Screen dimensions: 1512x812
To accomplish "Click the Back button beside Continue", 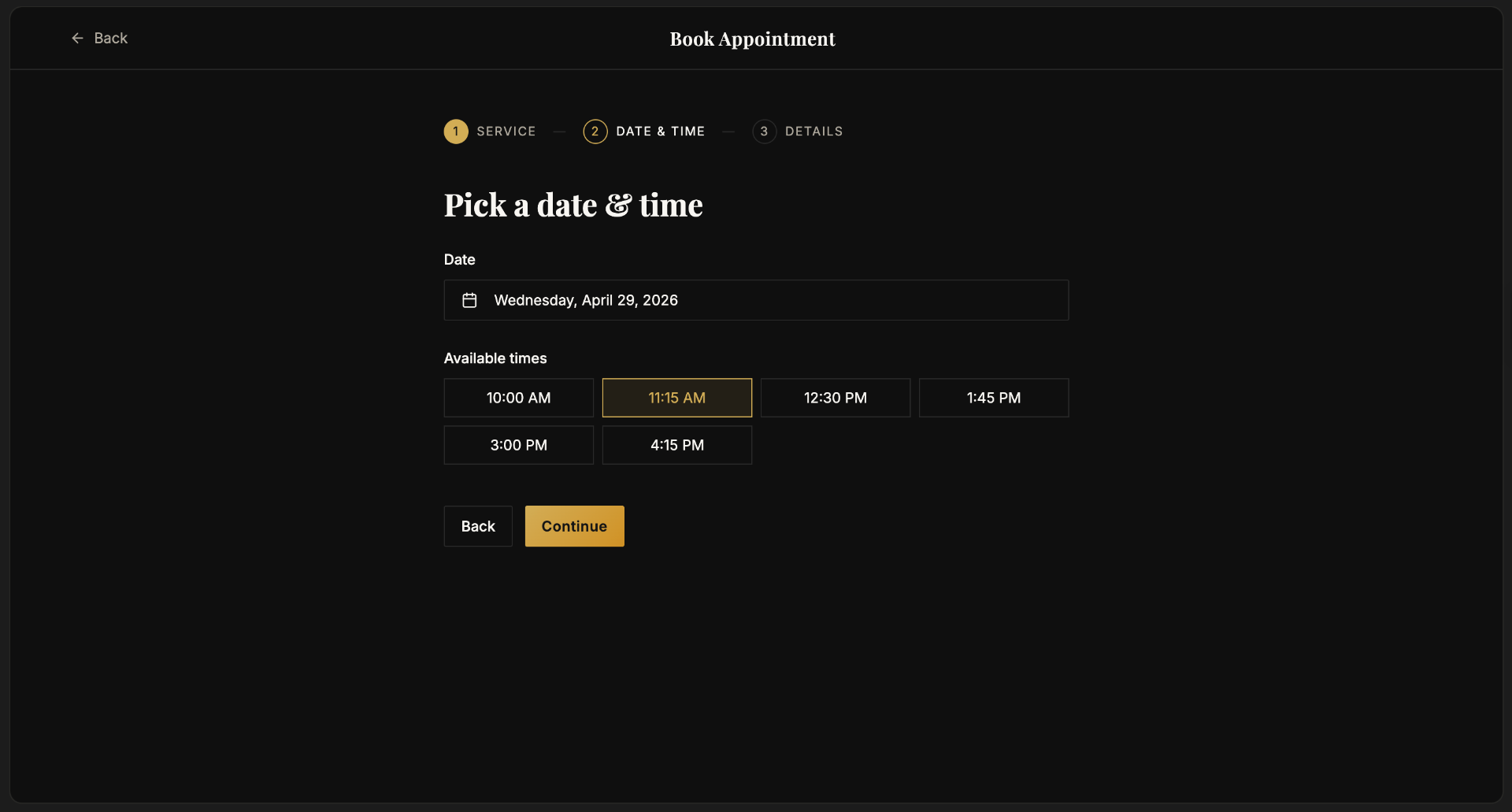I will [478, 526].
